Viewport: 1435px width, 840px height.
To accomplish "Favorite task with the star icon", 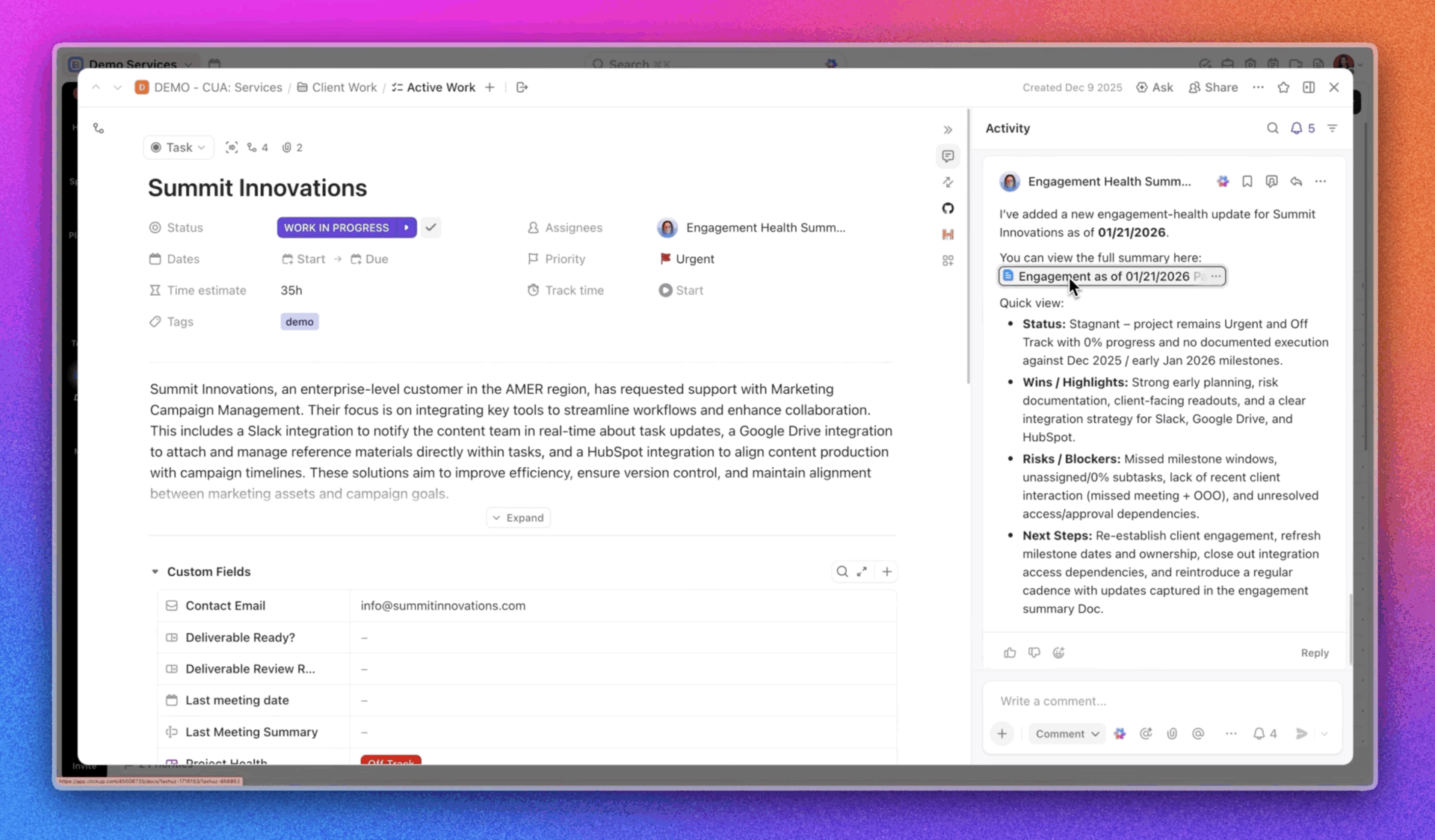I will pyautogui.click(x=1283, y=87).
